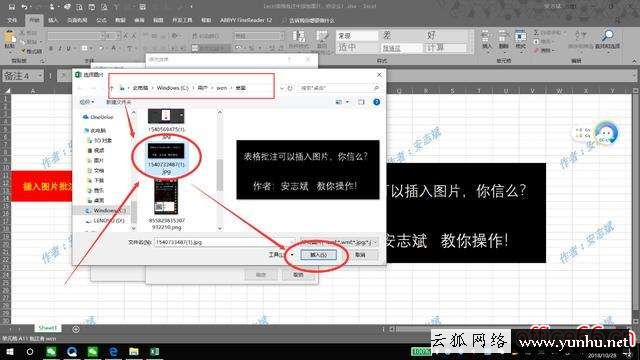This screenshot has width=640, height=360.
Task: Select OneDrive in the dialog navigation pane
Action: click(99, 117)
